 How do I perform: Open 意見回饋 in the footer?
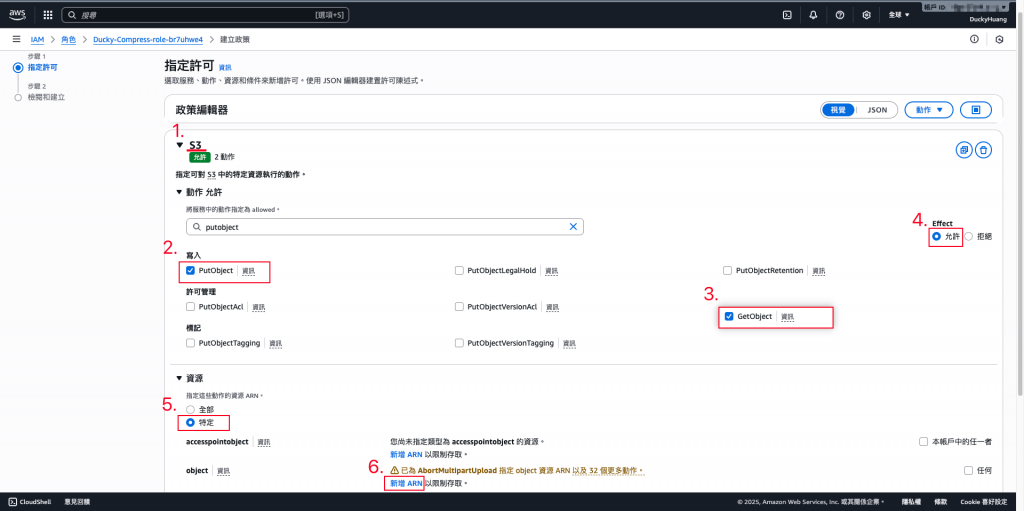click(x=77, y=502)
